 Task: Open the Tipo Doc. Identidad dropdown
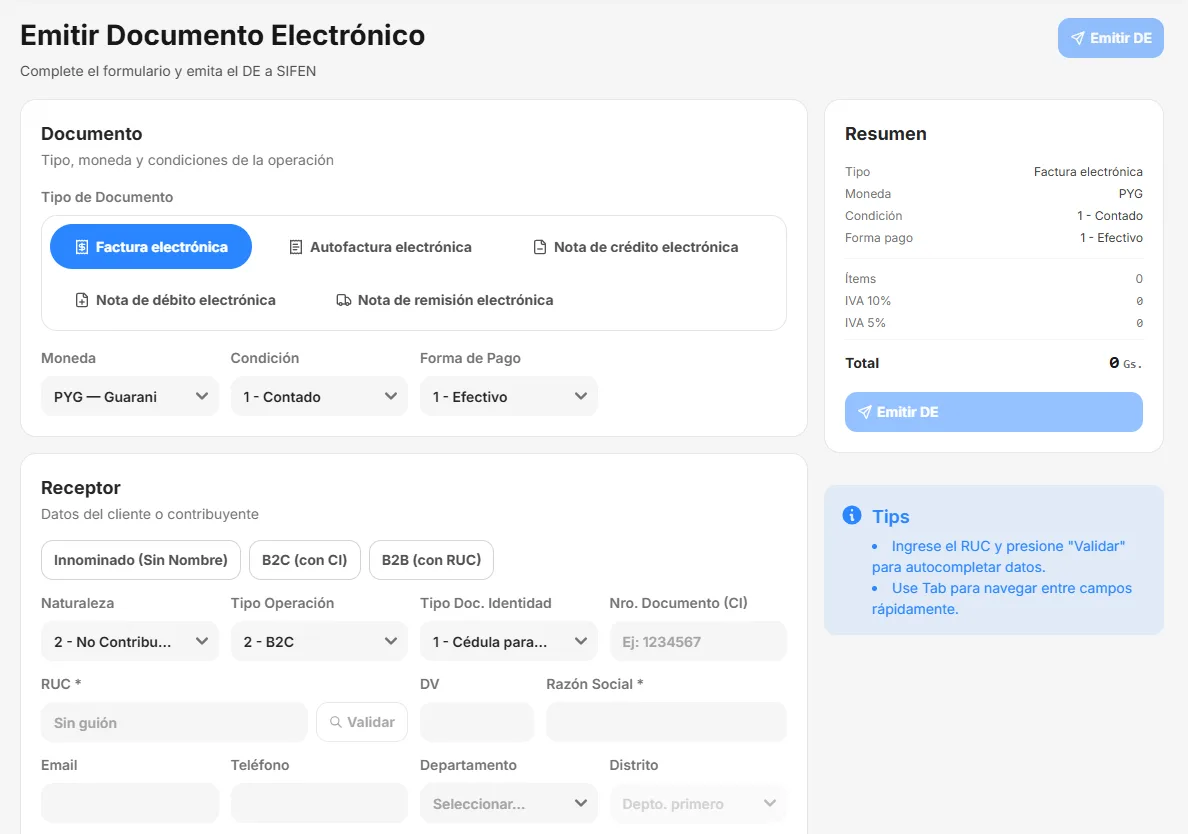tap(508, 642)
